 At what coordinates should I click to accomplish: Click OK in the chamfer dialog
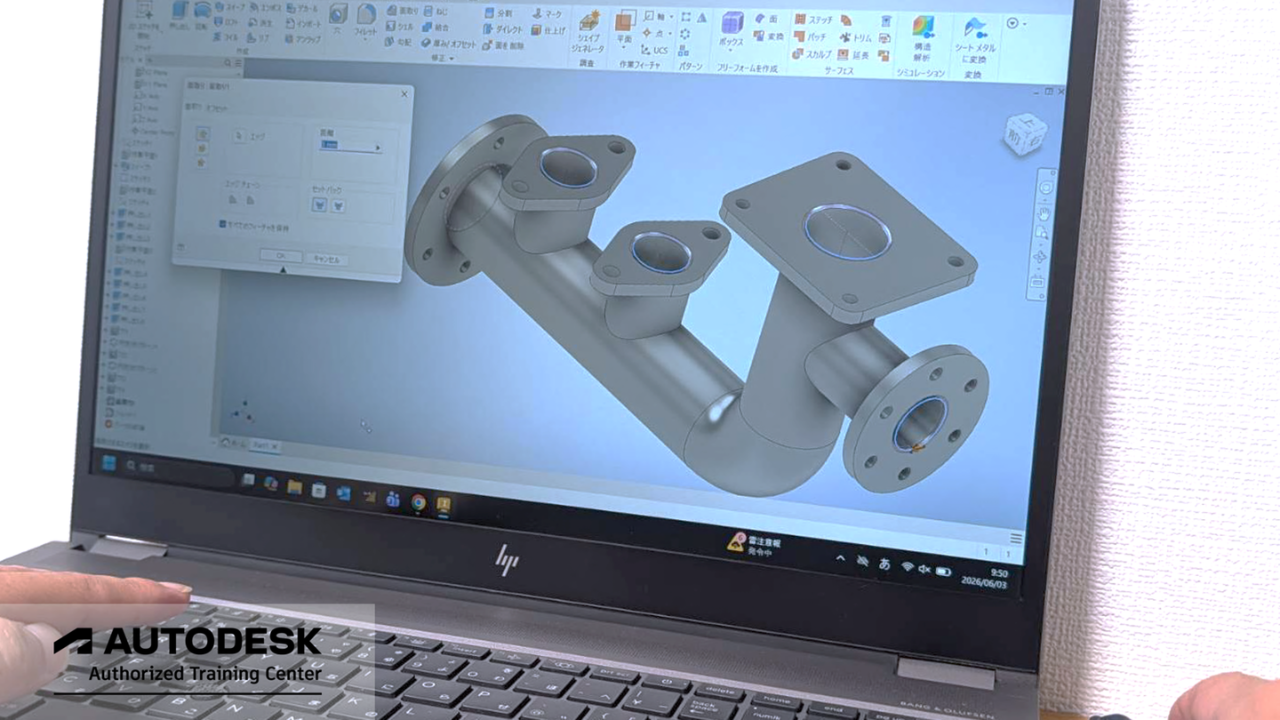[281, 256]
